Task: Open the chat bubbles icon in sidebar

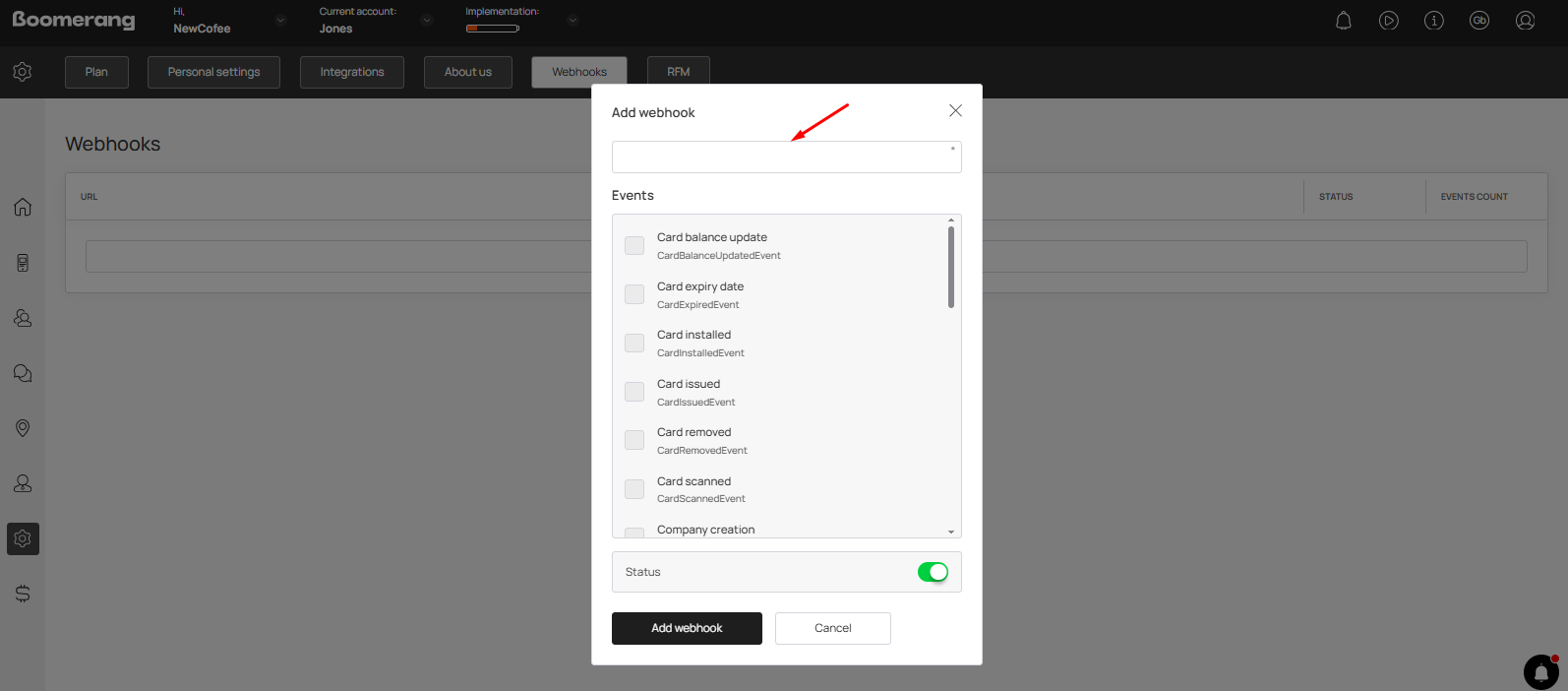Action: (x=23, y=373)
